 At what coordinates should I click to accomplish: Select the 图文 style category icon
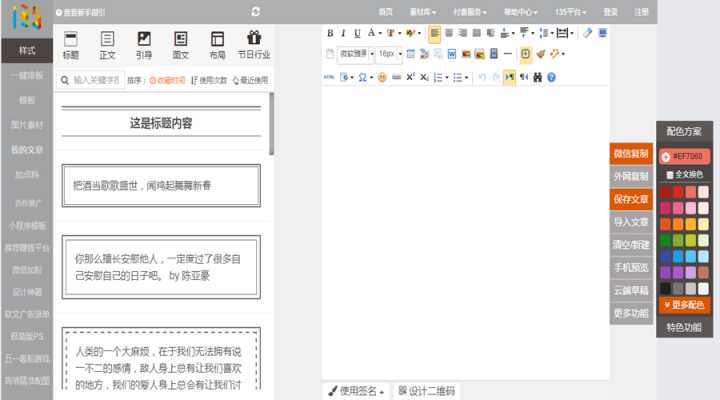click(181, 45)
